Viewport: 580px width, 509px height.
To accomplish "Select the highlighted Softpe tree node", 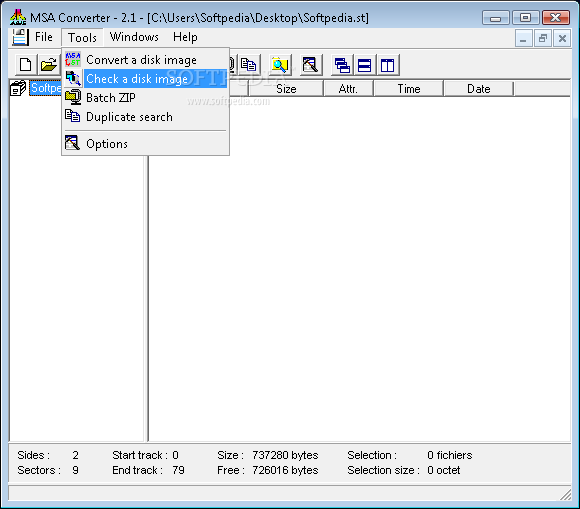I will pos(46,88).
